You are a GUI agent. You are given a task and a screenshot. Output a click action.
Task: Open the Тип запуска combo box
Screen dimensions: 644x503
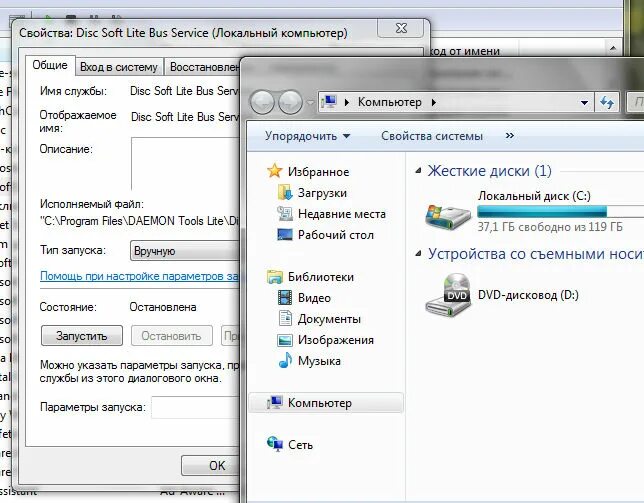[185, 251]
